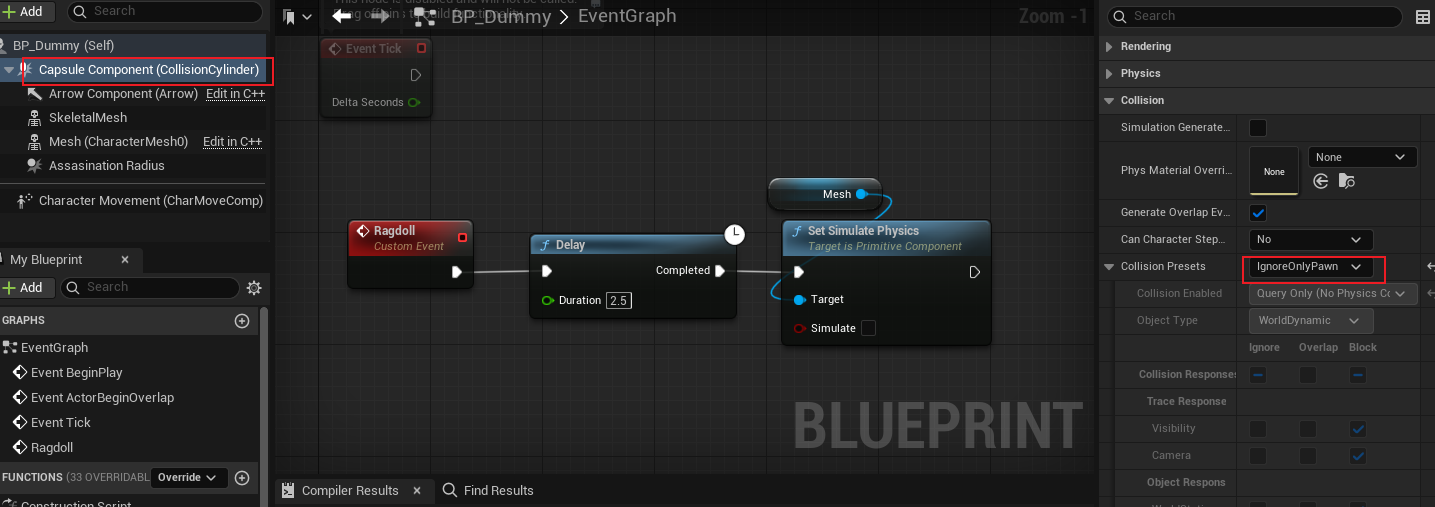Click the Delay Duration value field
Image resolution: width=1435 pixels, height=507 pixels.
[619, 300]
